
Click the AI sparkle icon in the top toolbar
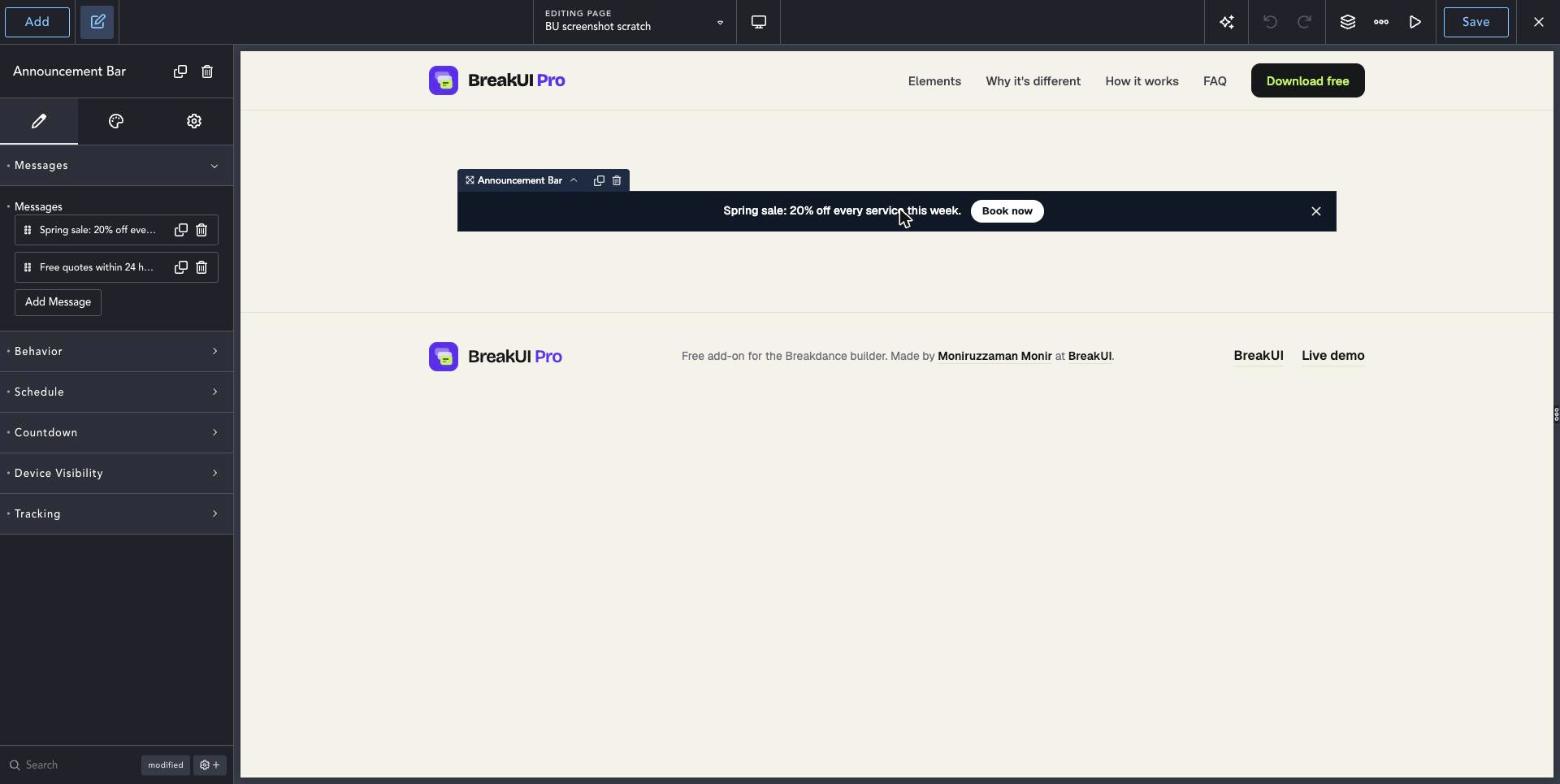tap(1227, 22)
